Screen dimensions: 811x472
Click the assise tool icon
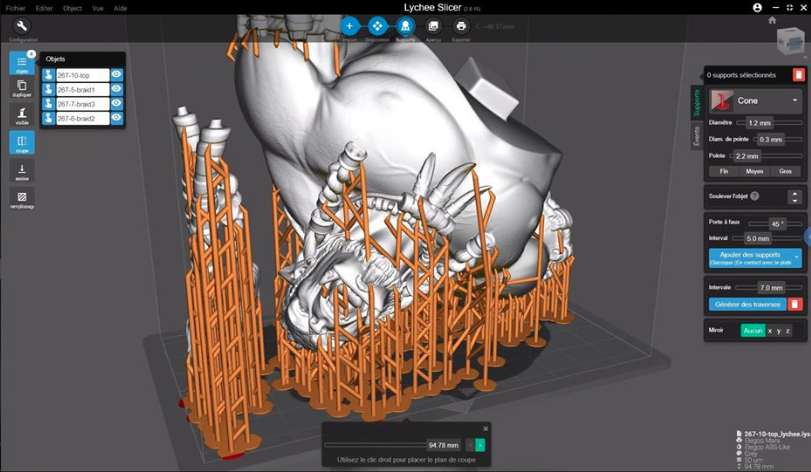coord(22,170)
